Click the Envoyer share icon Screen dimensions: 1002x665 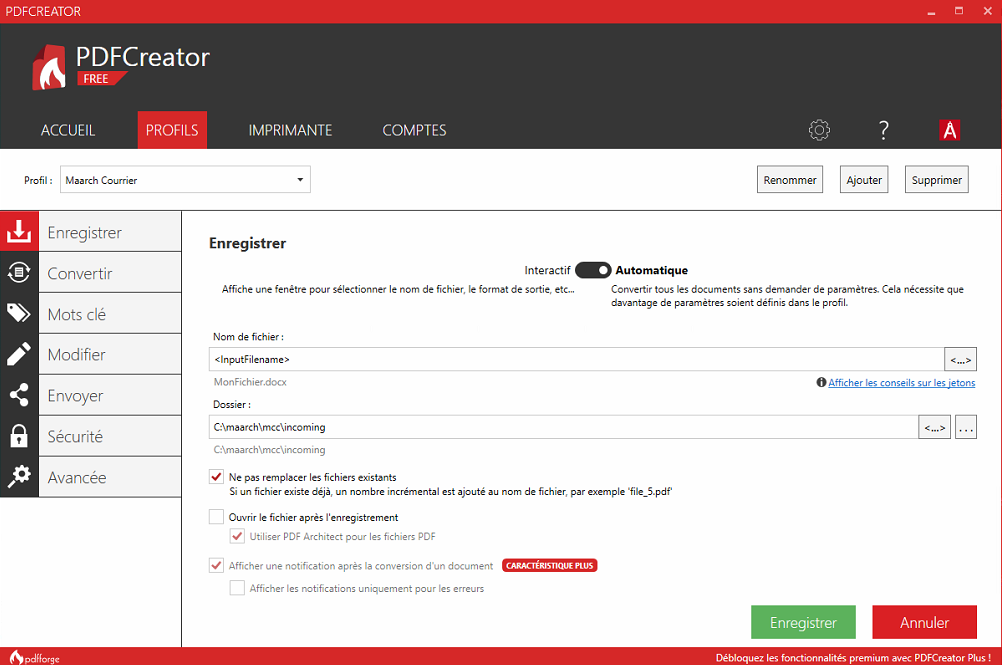19,395
